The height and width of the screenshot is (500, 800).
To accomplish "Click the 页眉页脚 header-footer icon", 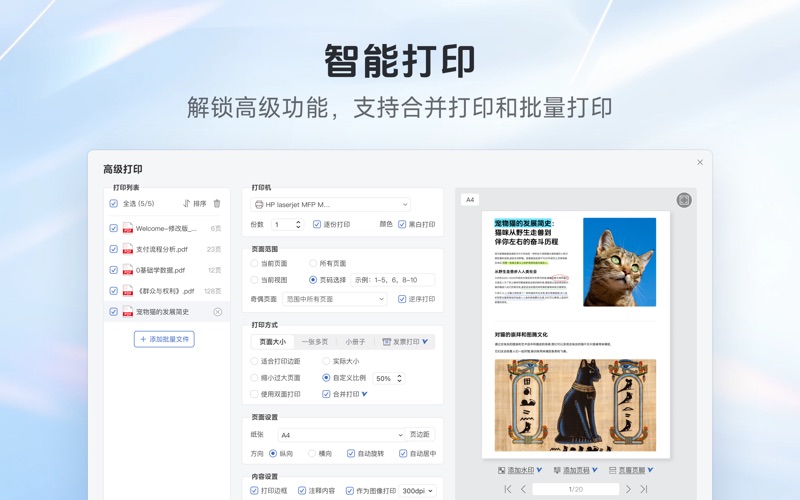I will click(612, 470).
